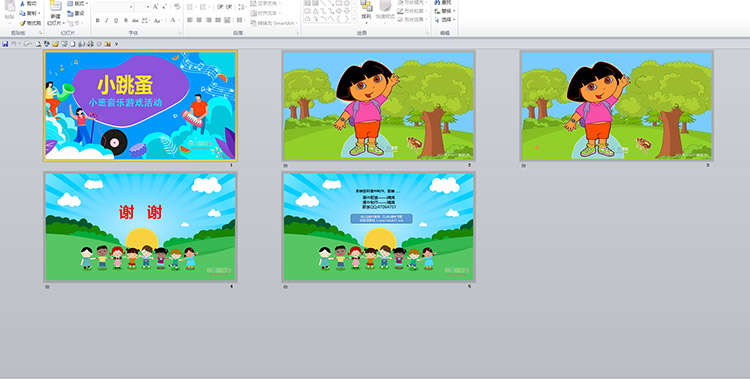
Task: Click the Undo arrow icon
Action: coord(13,44)
